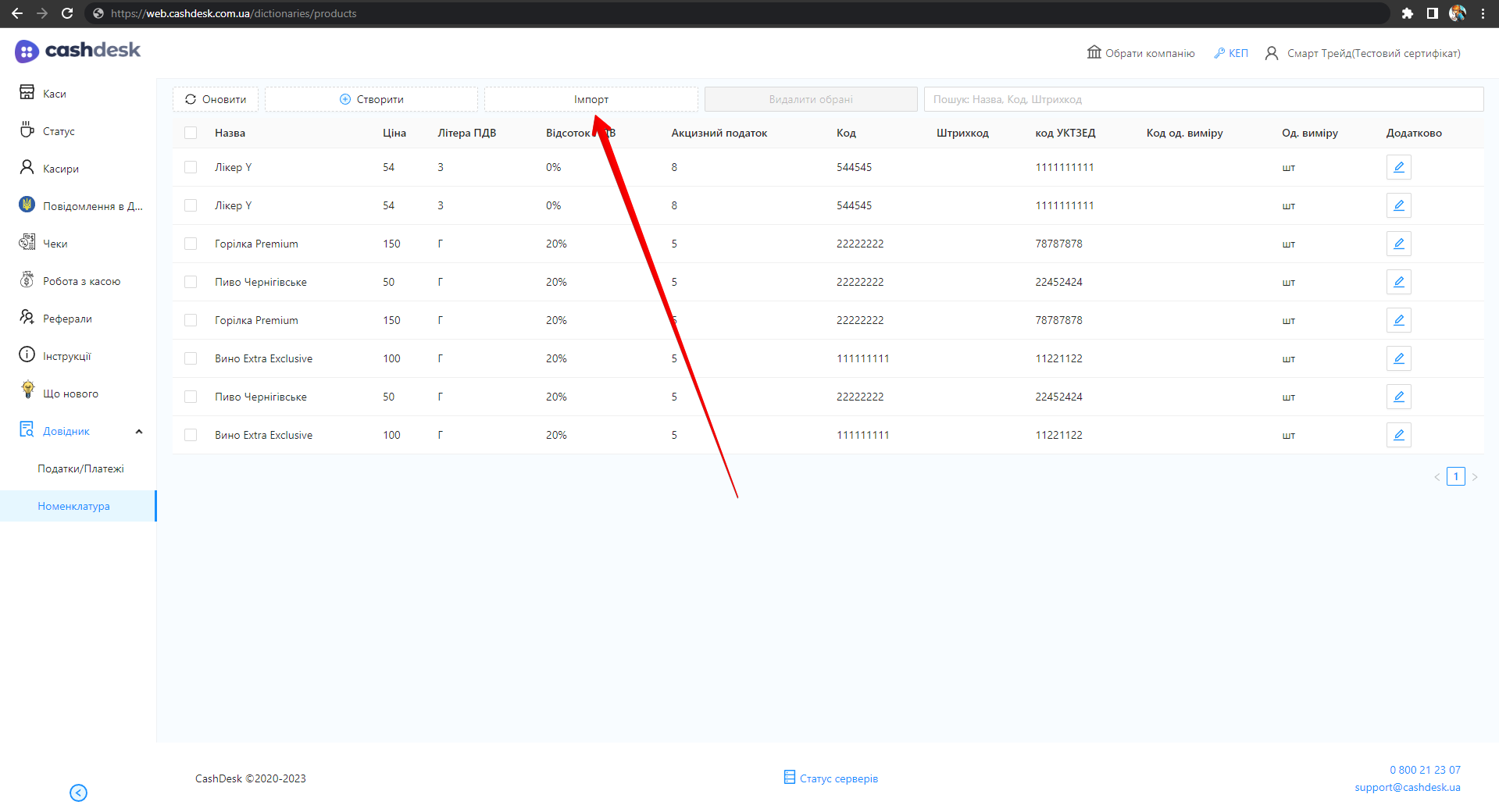Open the КЕП key settings
The width and height of the screenshot is (1499, 812).
[1231, 53]
